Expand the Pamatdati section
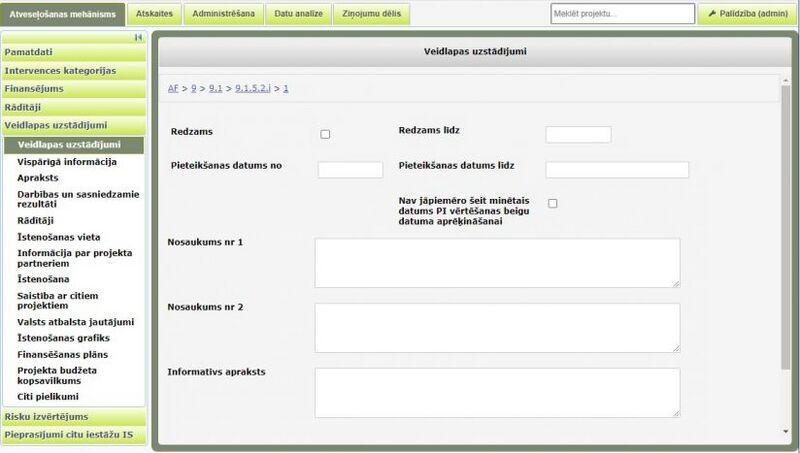 tap(74, 52)
